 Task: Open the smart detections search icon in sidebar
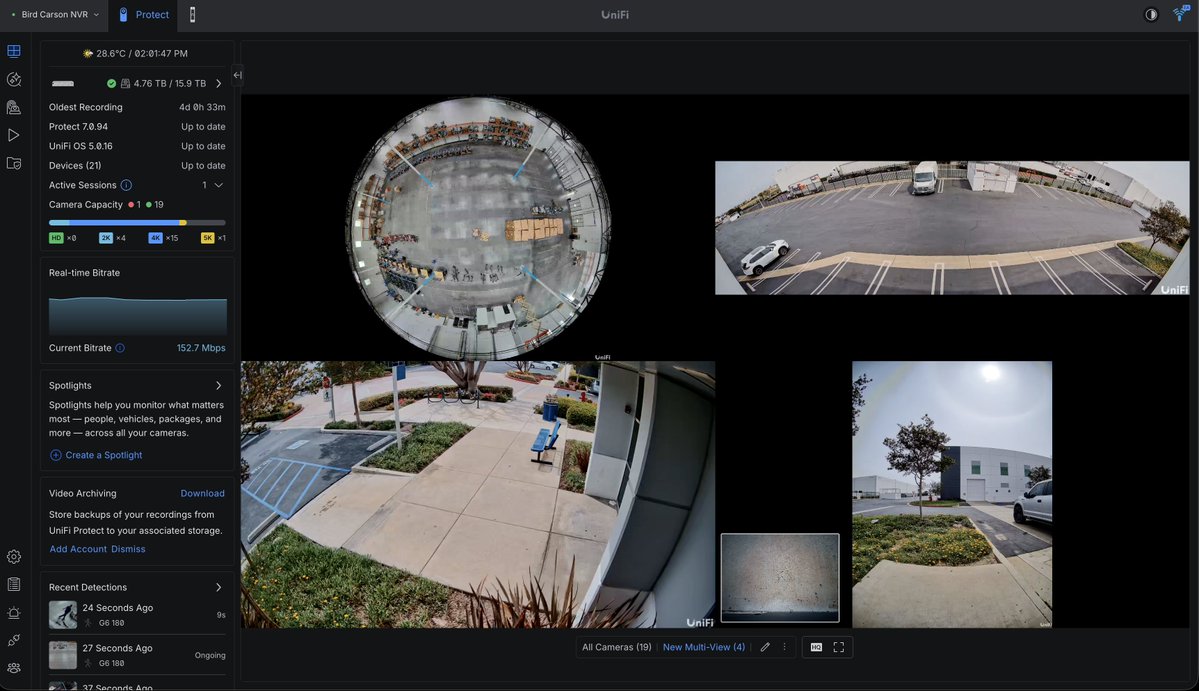[14, 79]
